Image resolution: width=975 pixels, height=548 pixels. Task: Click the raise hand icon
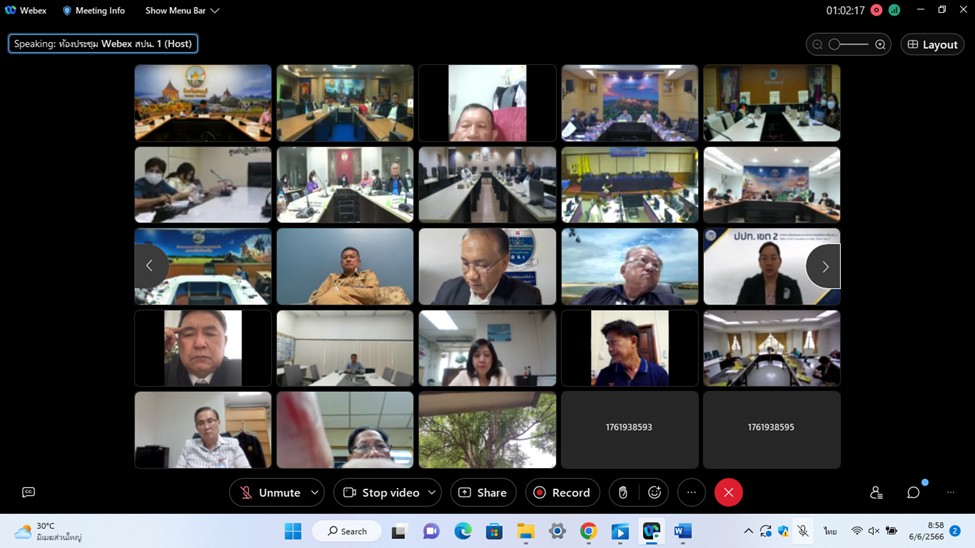pyautogui.click(x=623, y=492)
